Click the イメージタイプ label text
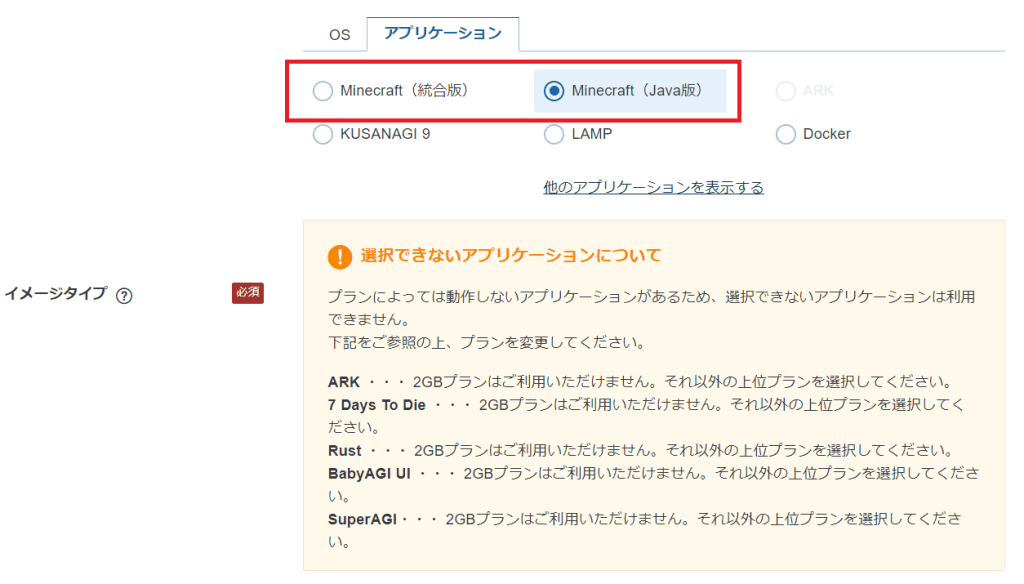This screenshot has width=1024, height=584. pos(56,293)
